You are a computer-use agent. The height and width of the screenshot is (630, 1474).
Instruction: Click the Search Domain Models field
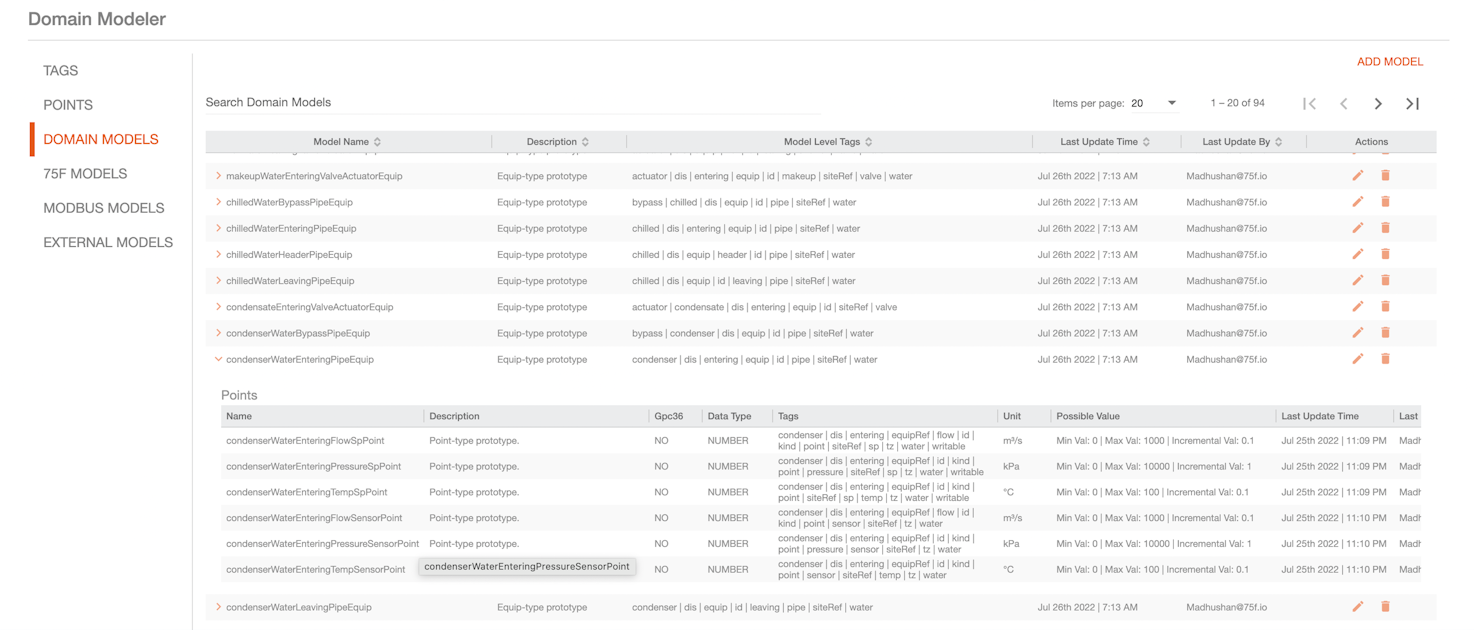coord(510,102)
